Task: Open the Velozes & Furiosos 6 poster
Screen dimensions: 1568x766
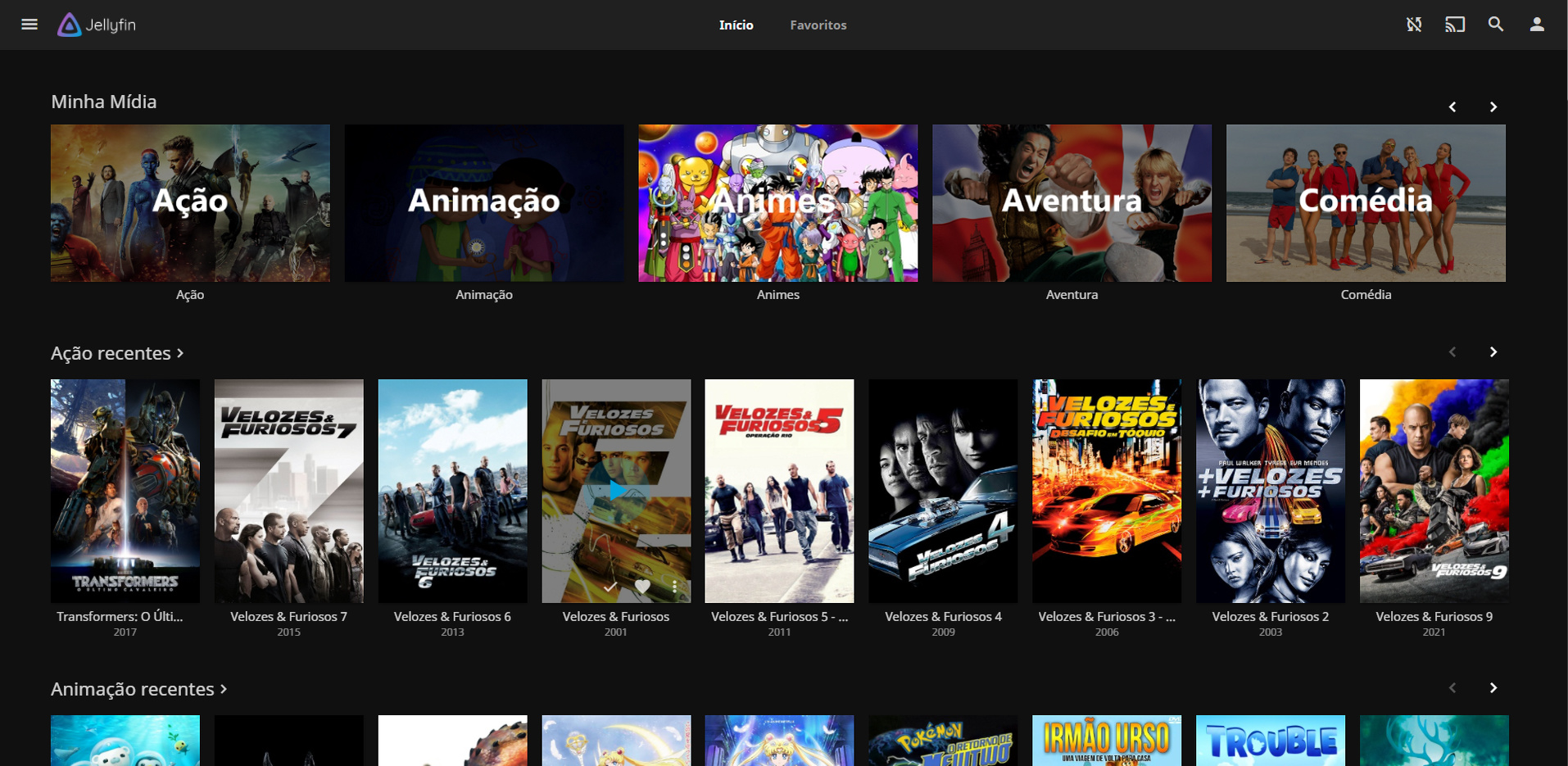Action: (453, 491)
